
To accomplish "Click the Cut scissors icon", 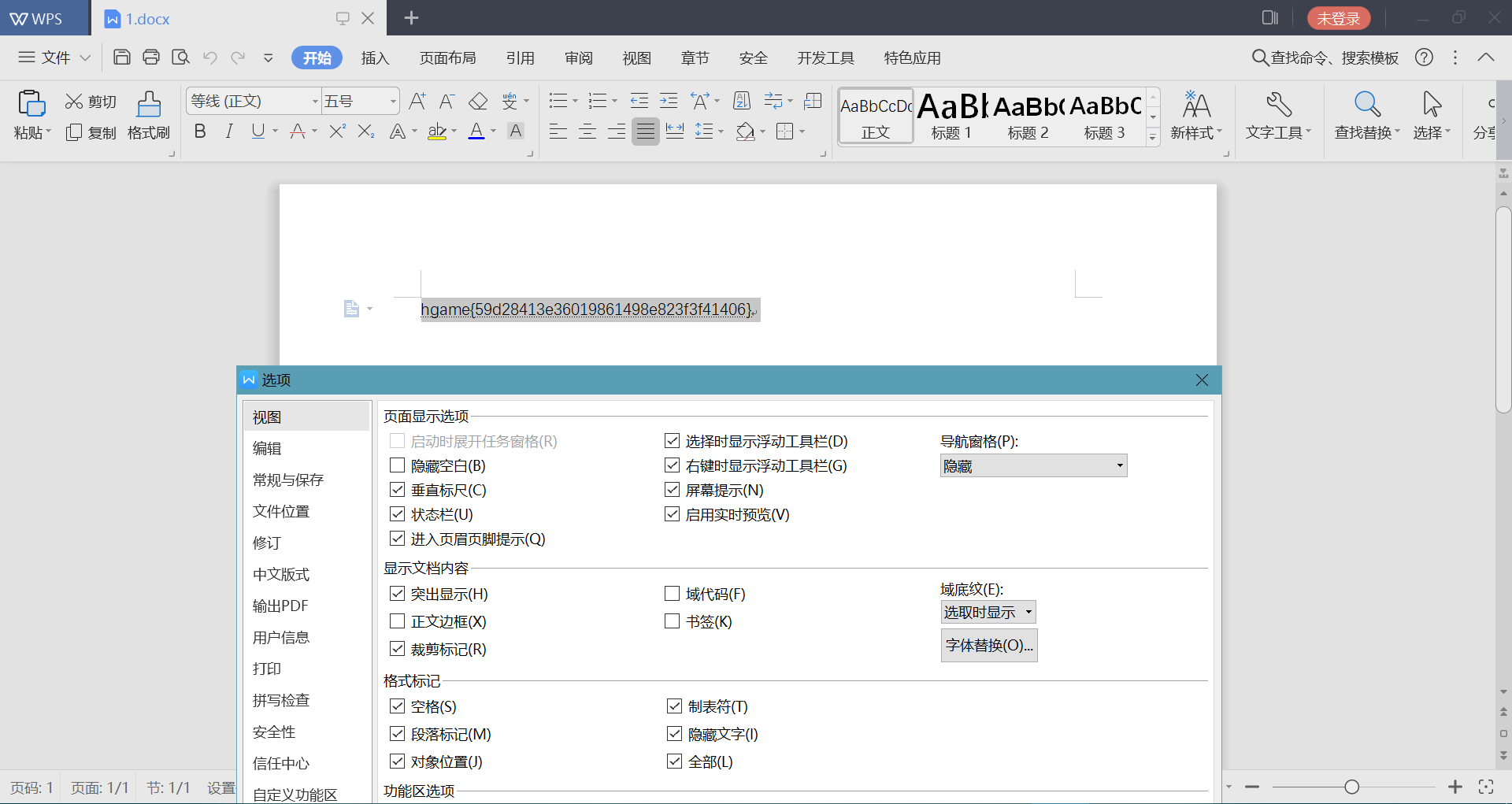I will [x=74, y=102].
